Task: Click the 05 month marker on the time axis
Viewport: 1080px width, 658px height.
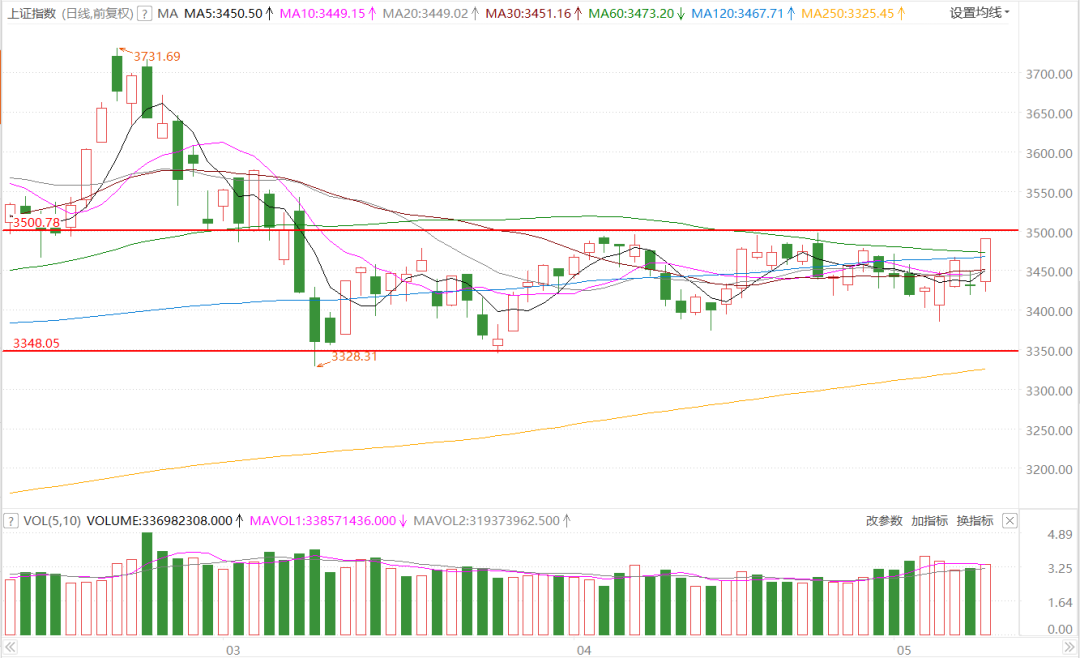Action: click(x=904, y=650)
